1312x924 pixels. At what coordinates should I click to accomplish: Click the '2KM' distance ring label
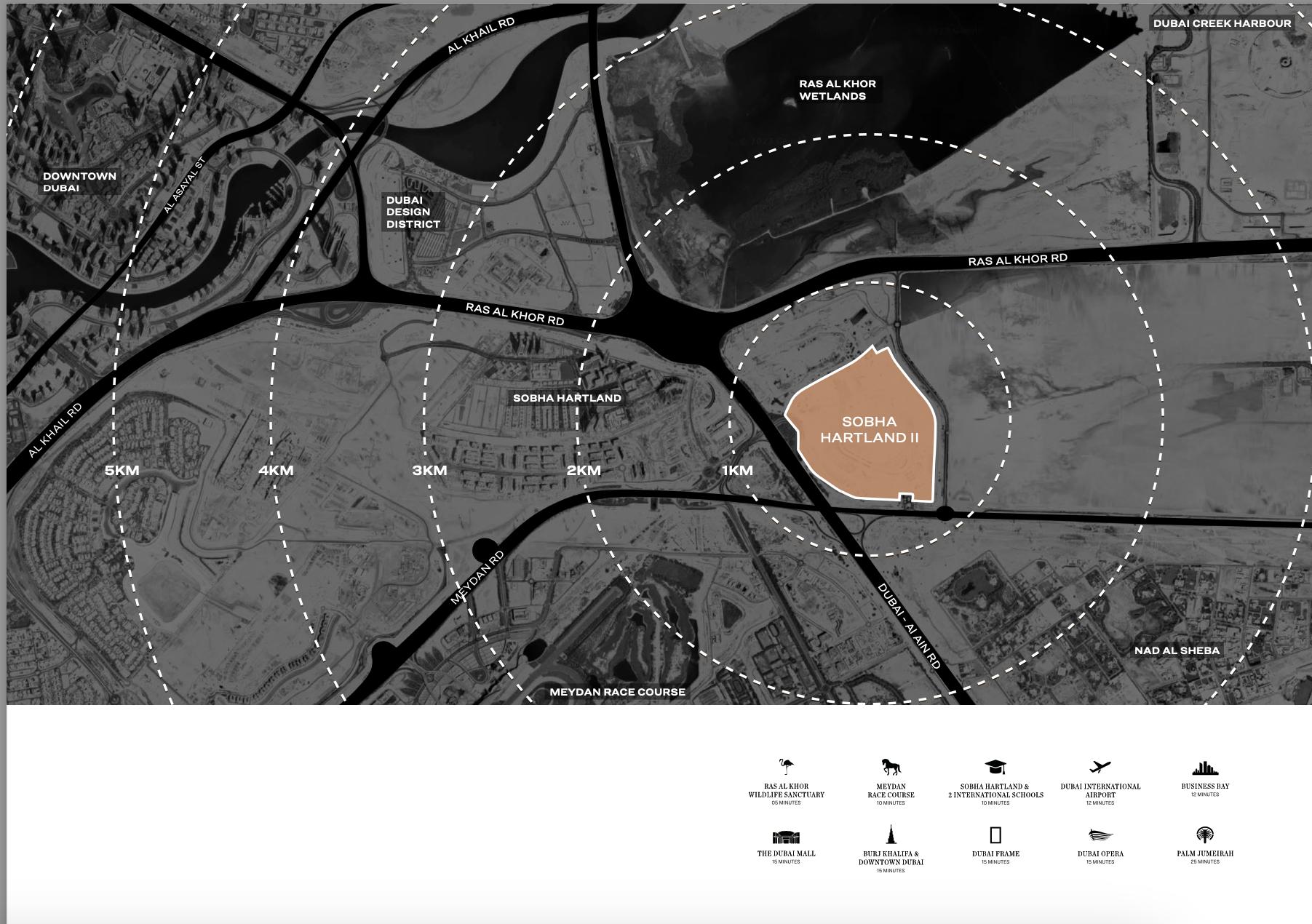pyautogui.click(x=584, y=470)
